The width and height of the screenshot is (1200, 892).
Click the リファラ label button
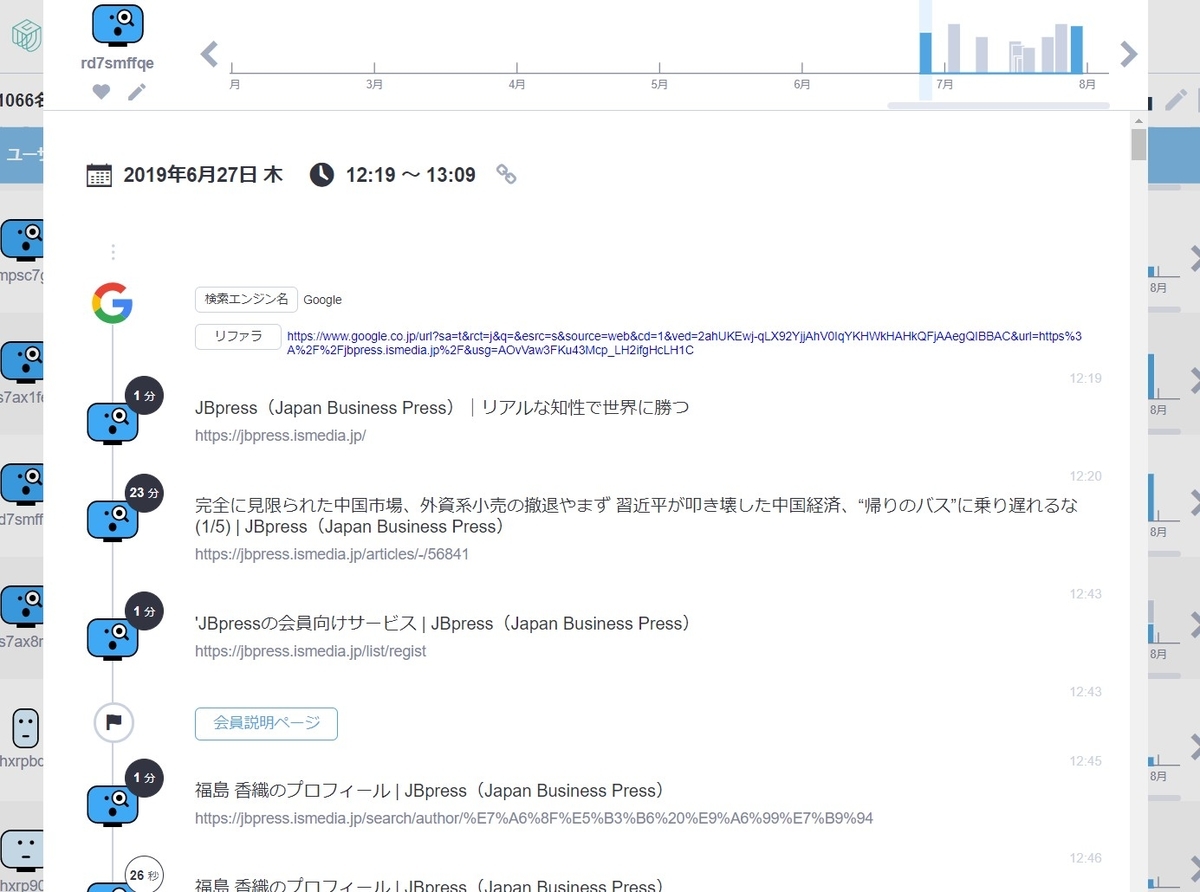tap(238, 337)
